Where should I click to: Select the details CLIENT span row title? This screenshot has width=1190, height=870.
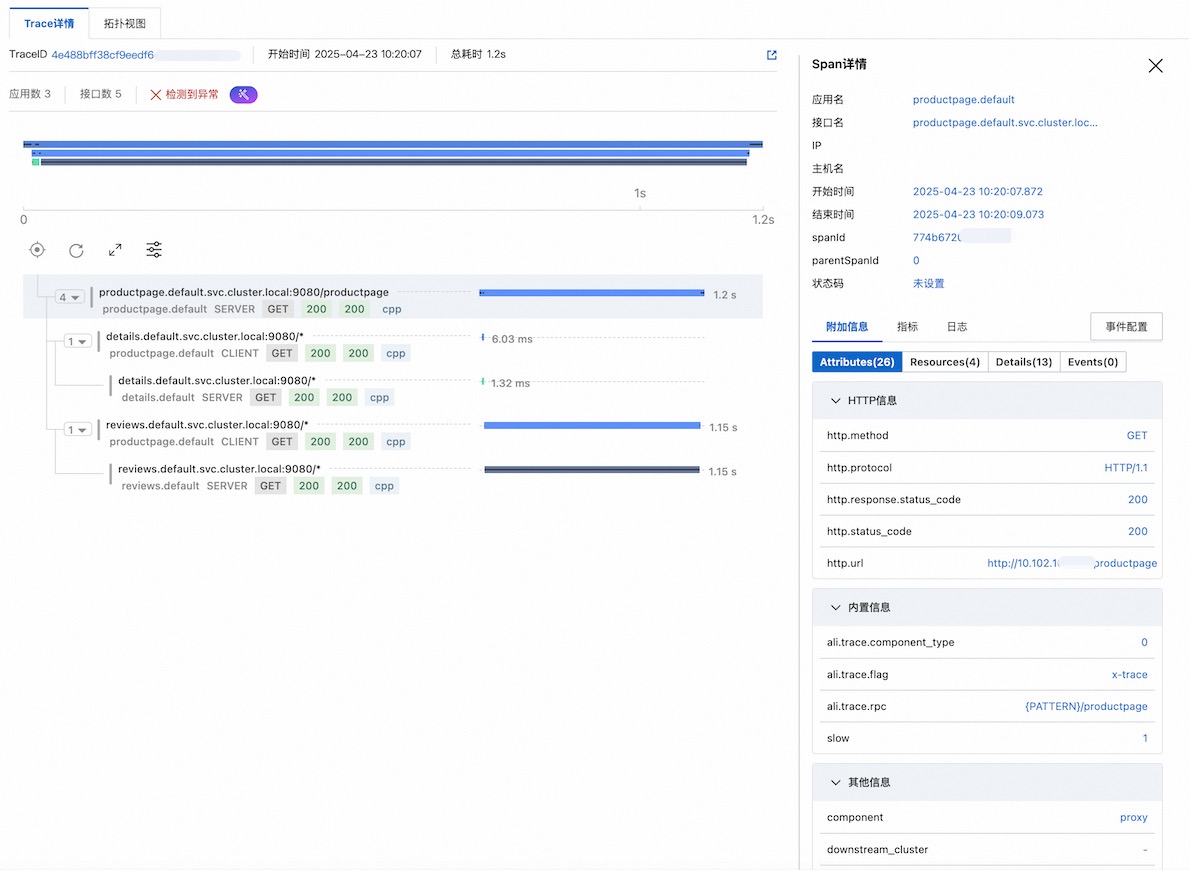(x=205, y=336)
